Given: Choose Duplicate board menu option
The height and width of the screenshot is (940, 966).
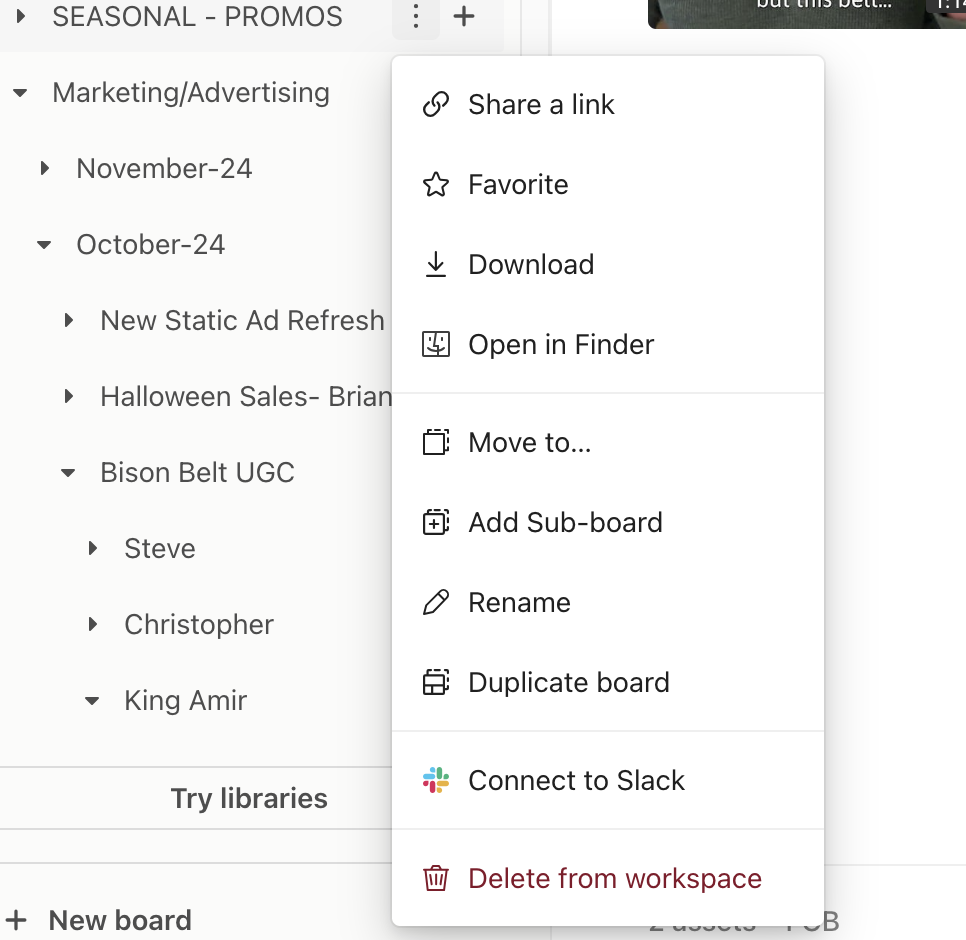Looking at the screenshot, I should 568,683.
